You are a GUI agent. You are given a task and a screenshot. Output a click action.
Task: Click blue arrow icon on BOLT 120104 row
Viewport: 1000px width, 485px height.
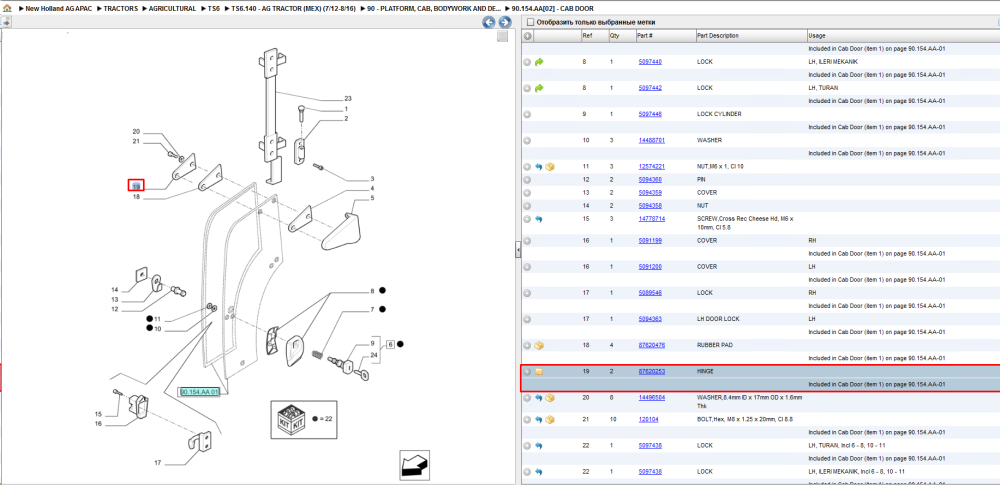[538, 419]
